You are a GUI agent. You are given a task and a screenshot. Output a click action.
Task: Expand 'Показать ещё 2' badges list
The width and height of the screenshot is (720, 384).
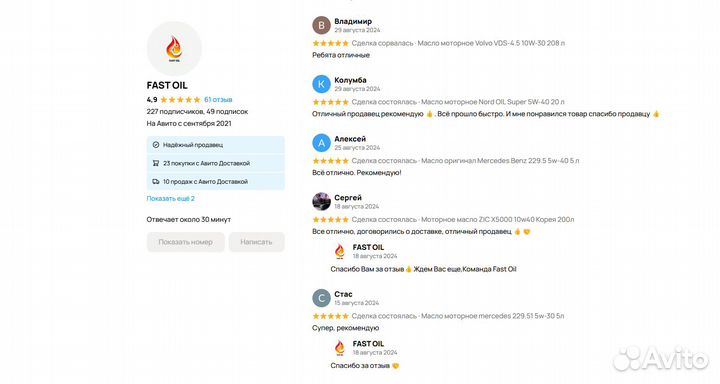(170, 198)
